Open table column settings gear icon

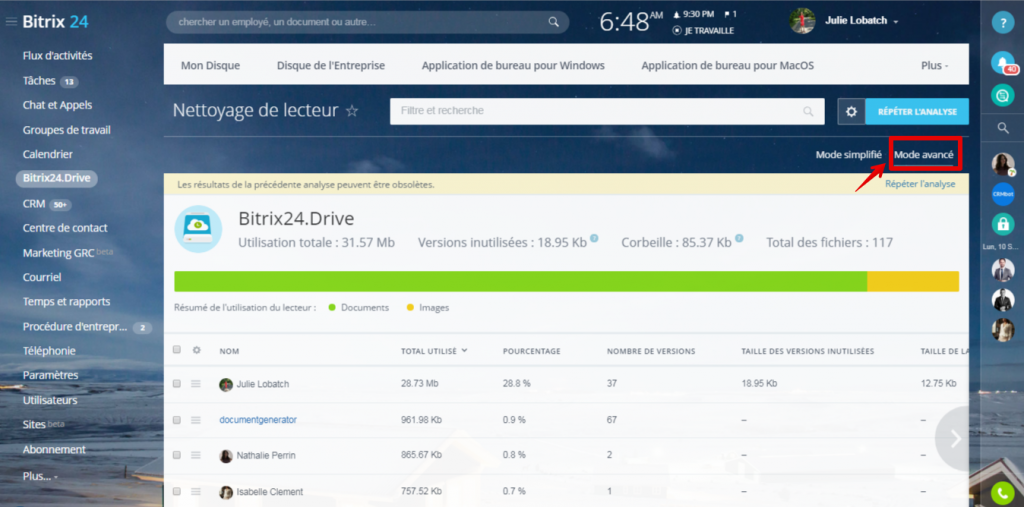click(196, 350)
